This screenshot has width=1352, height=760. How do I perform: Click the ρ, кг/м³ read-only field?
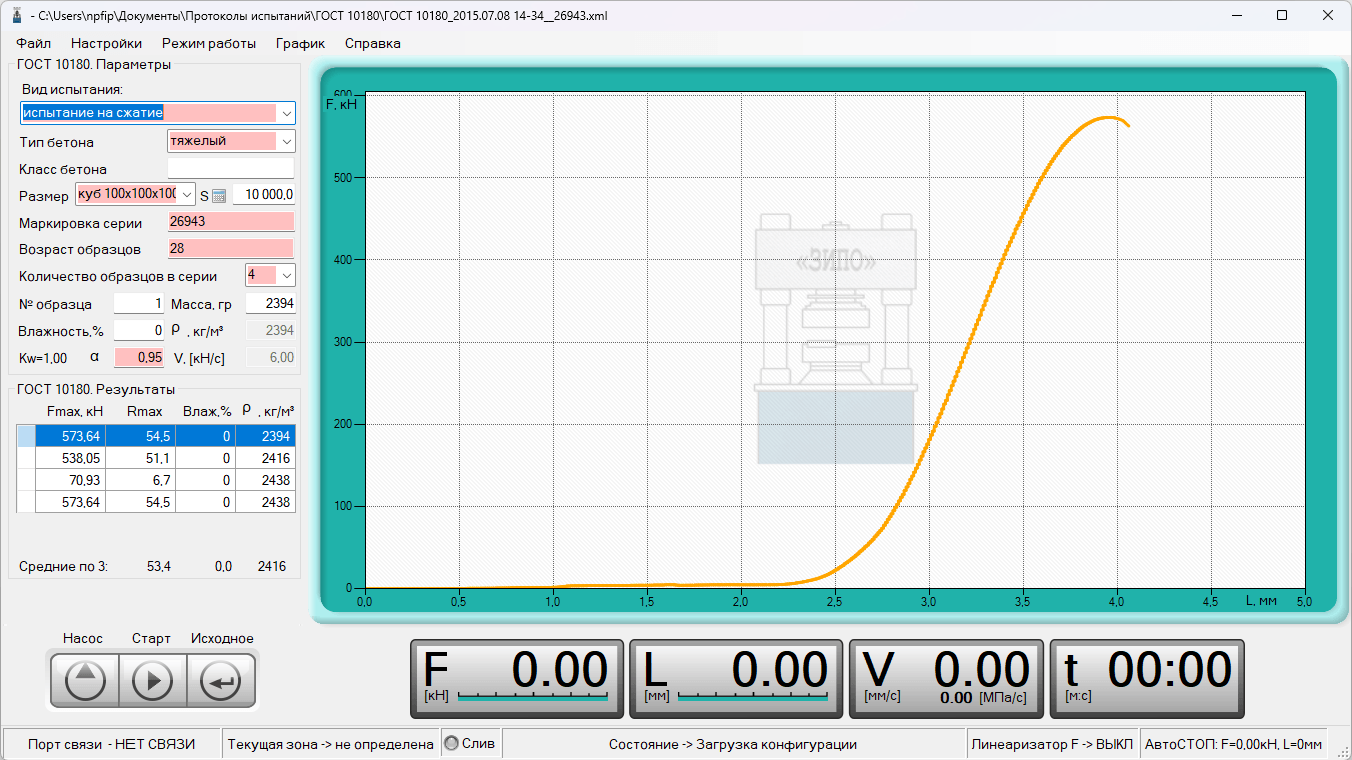tap(270, 330)
